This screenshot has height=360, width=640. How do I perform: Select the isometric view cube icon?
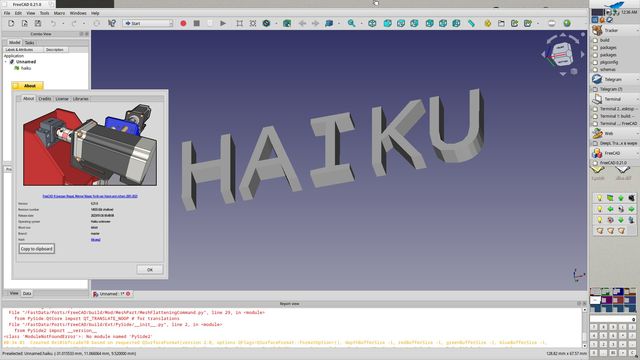click(x=372, y=24)
